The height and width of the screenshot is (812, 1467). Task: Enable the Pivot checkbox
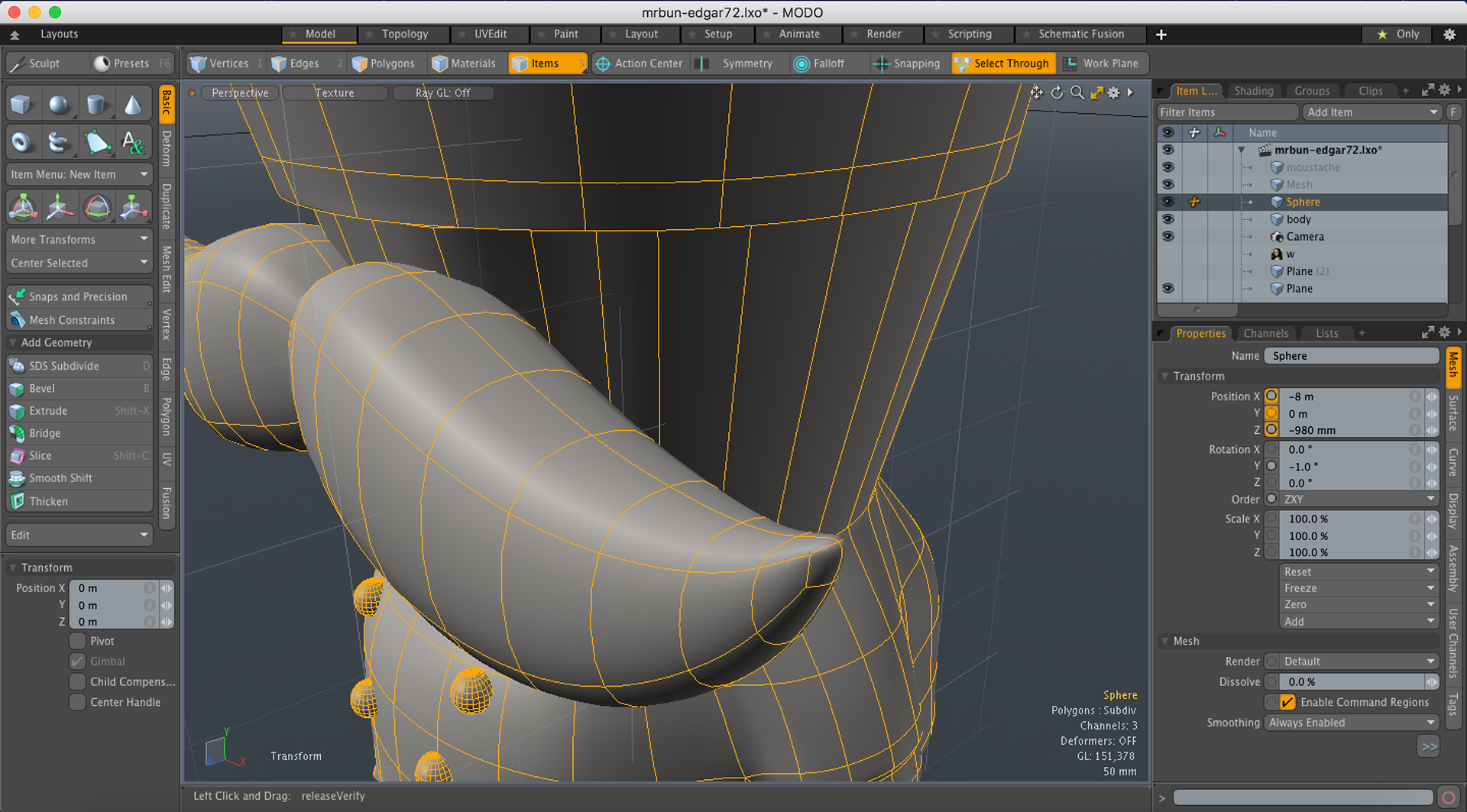(x=77, y=641)
